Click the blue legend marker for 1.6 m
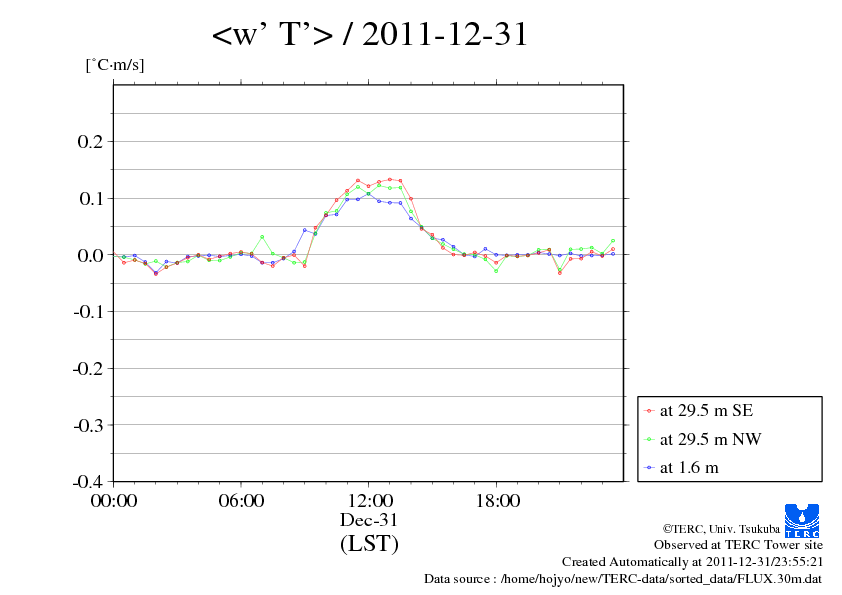842x595 pixels. 649,468
